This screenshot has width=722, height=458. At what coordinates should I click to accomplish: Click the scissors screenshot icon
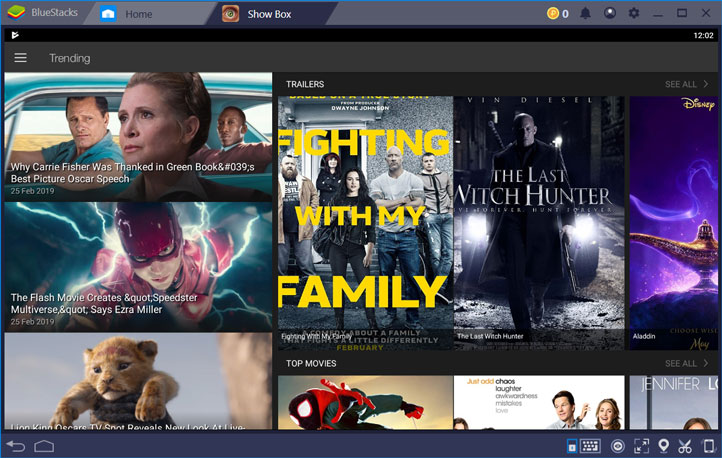coord(685,446)
